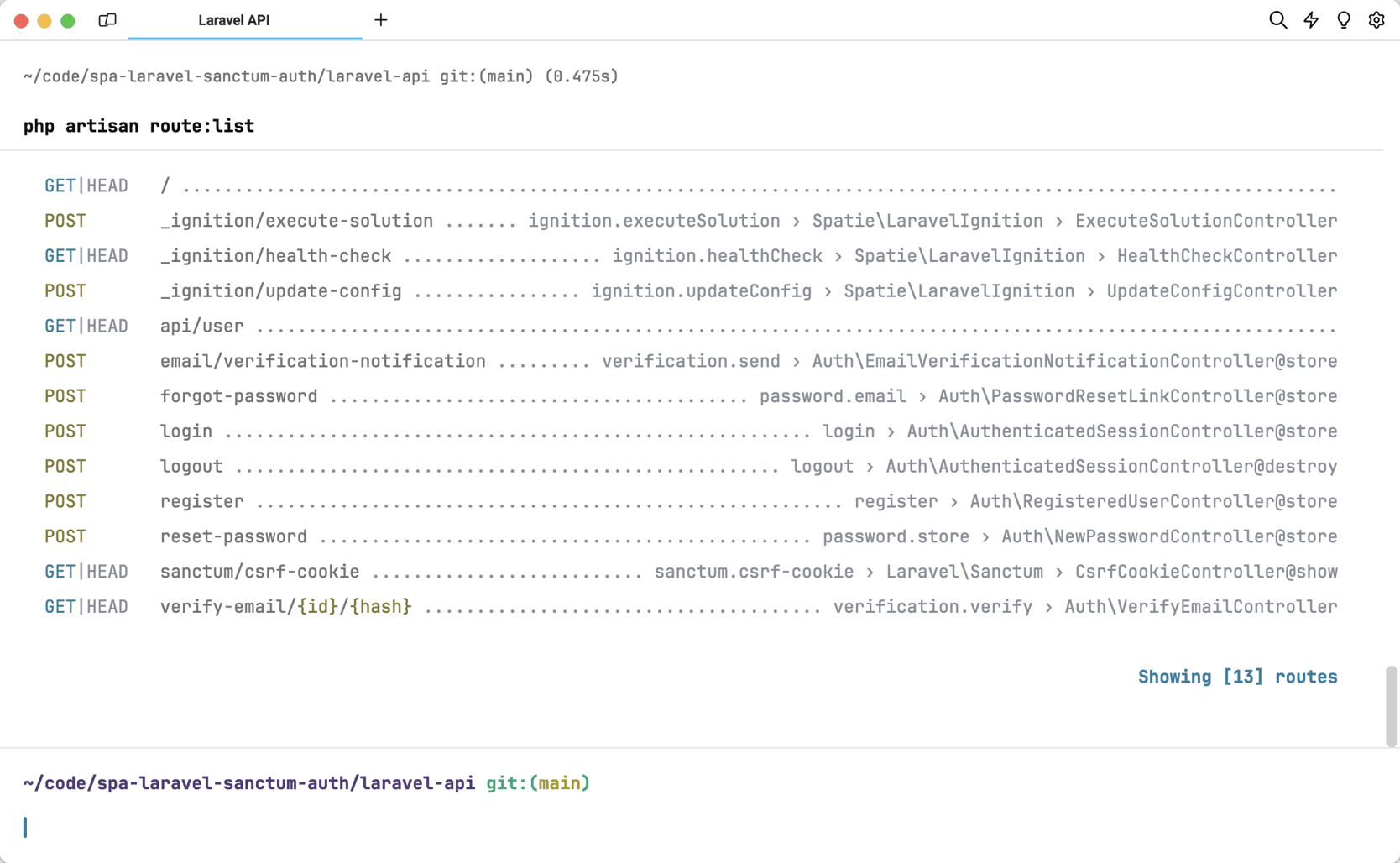
Task: Click the Showing [13] routes summary text
Action: [x=1237, y=677]
